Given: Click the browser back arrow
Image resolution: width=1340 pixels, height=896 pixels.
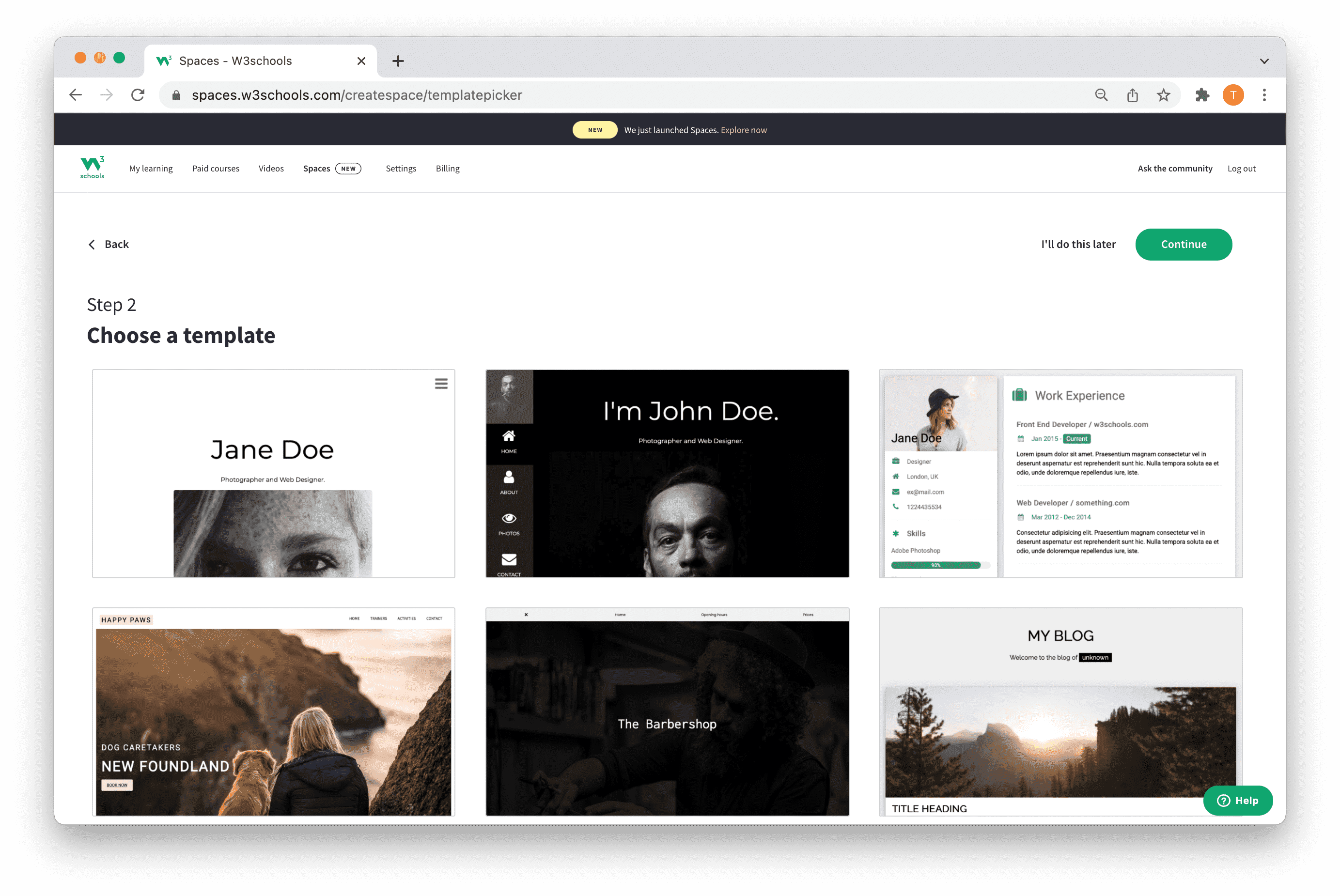Looking at the screenshot, I should pyautogui.click(x=76, y=95).
